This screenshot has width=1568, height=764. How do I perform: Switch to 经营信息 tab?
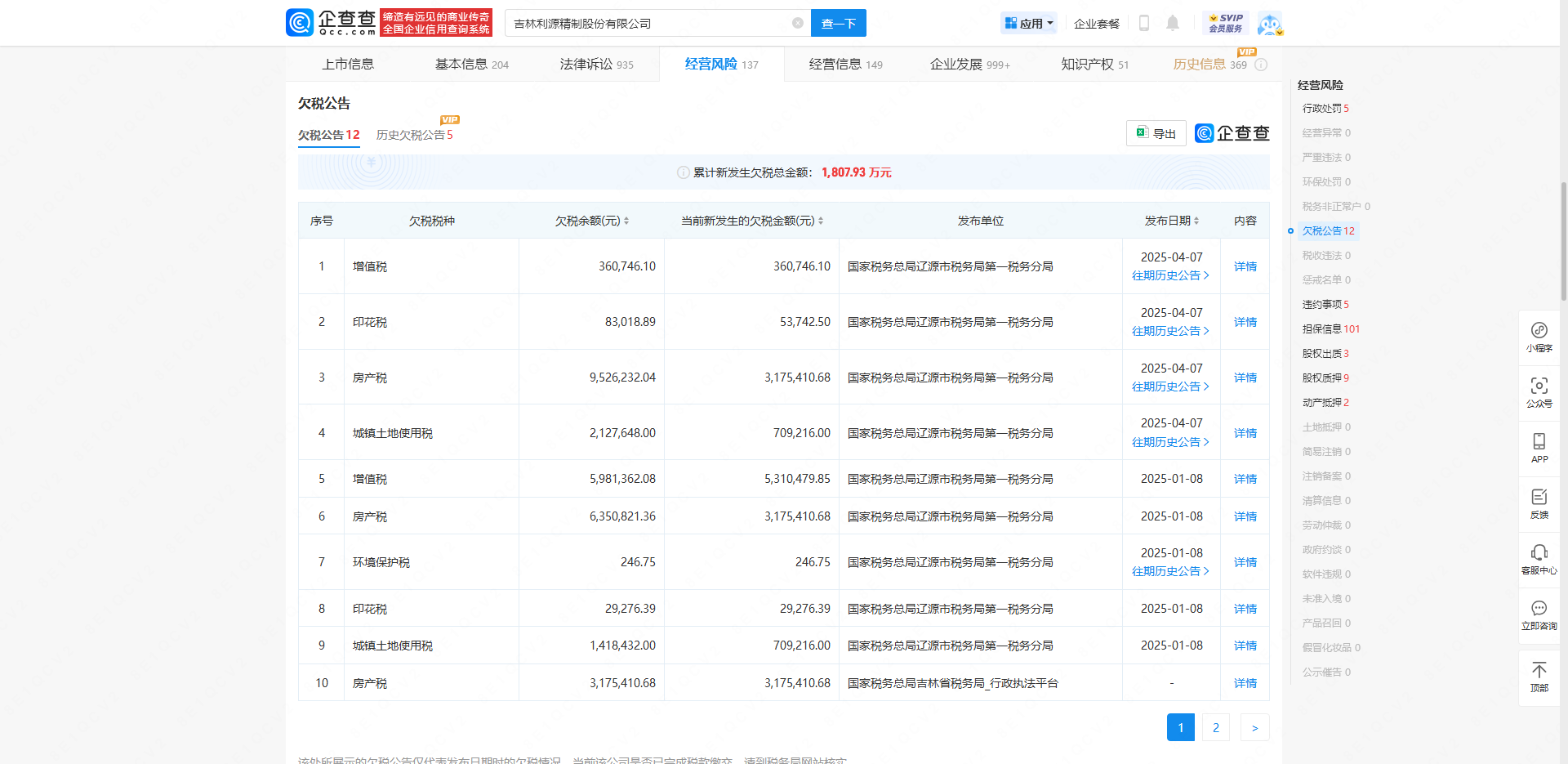tap(846, 65)
